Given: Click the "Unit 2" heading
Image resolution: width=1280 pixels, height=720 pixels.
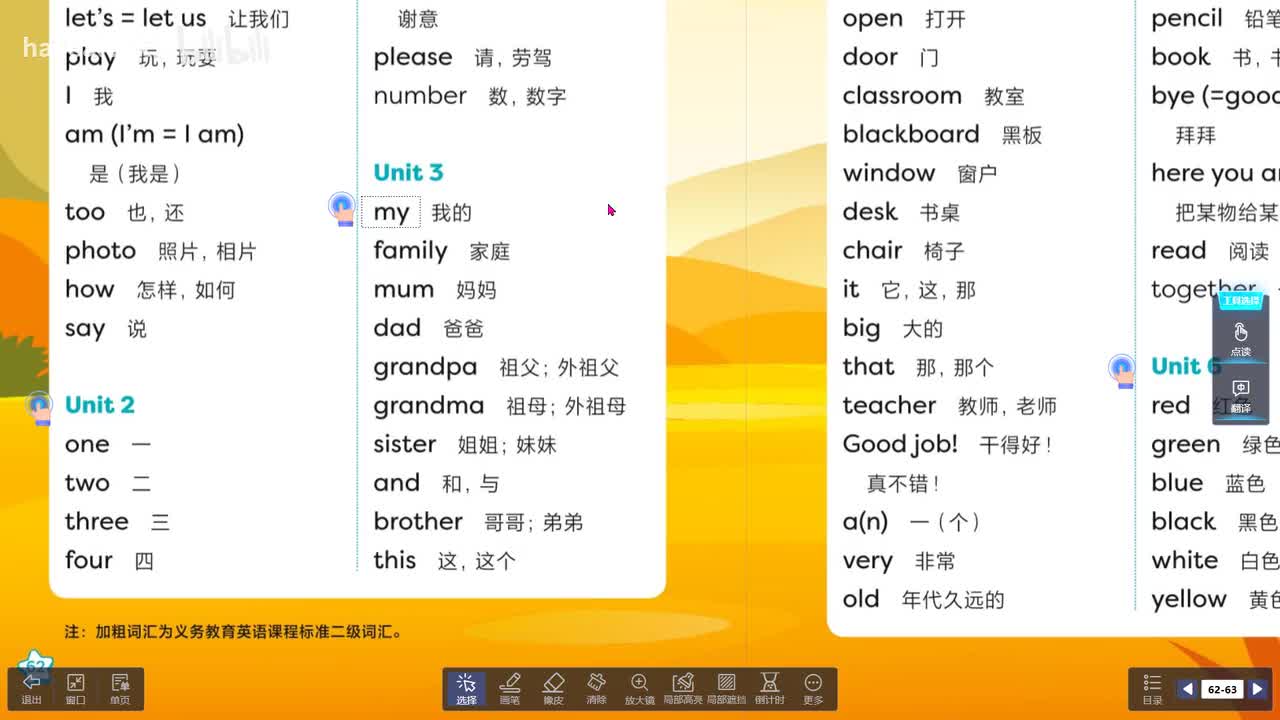Looking at the screenshot, I should tap(100, 405).
